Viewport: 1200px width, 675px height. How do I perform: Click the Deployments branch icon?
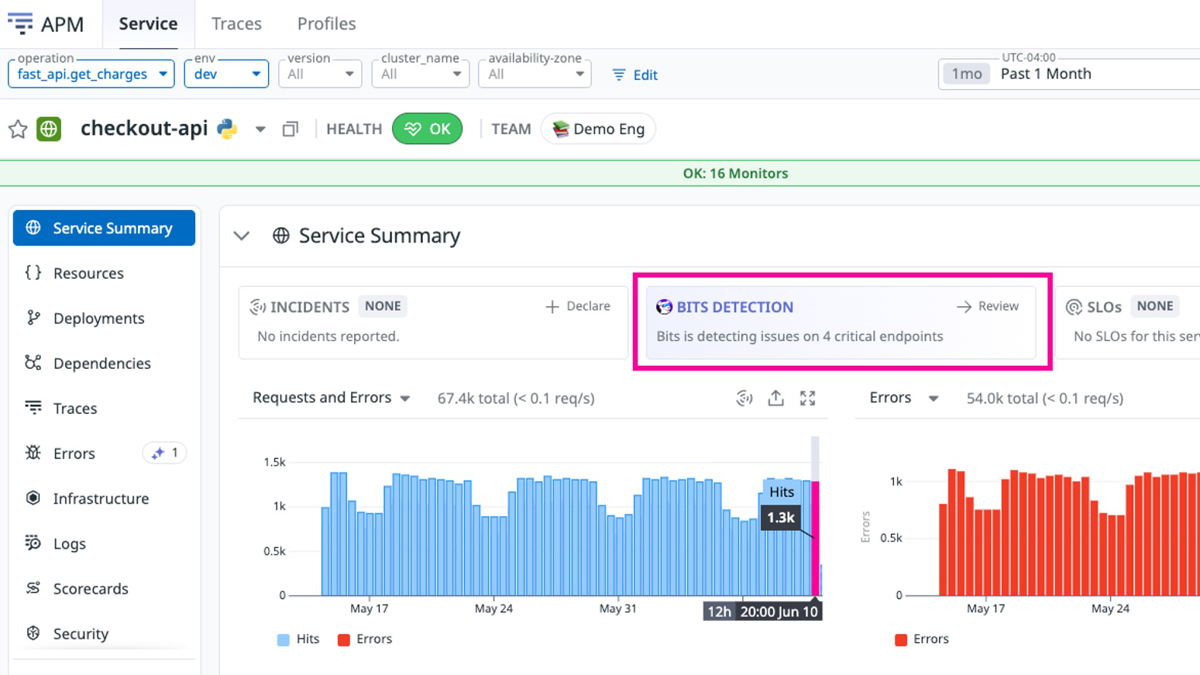tap(33, 318)
